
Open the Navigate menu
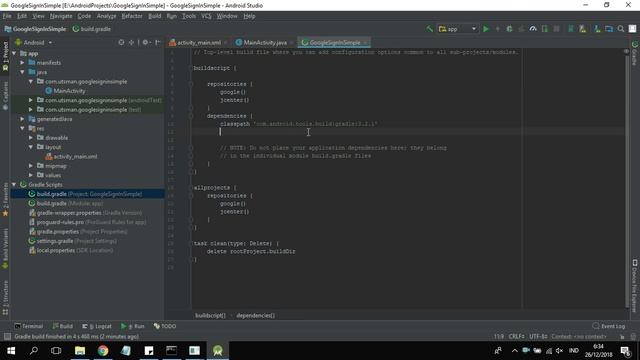pos(61,16)
